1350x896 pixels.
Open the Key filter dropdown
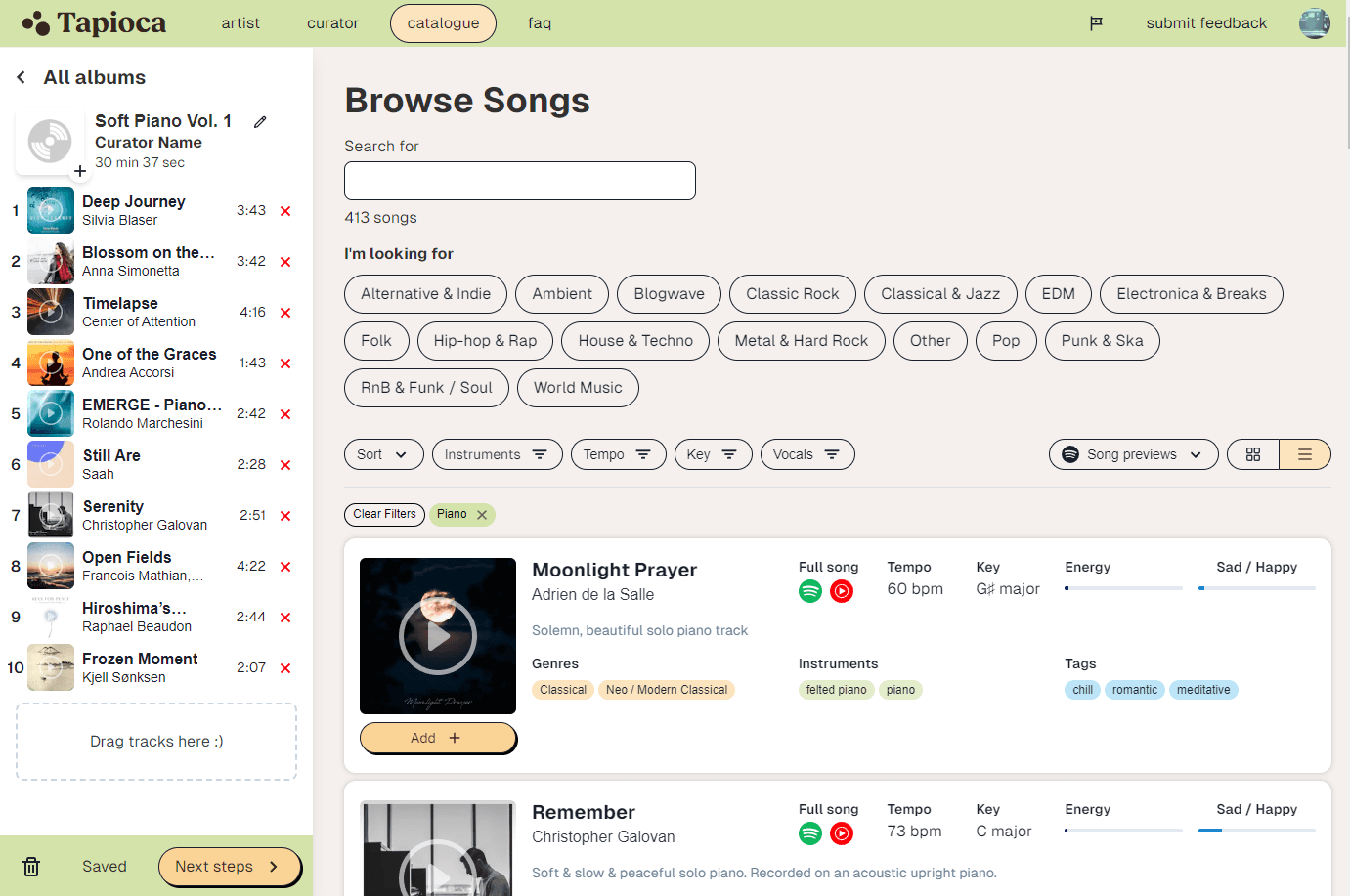click(714, 454)
